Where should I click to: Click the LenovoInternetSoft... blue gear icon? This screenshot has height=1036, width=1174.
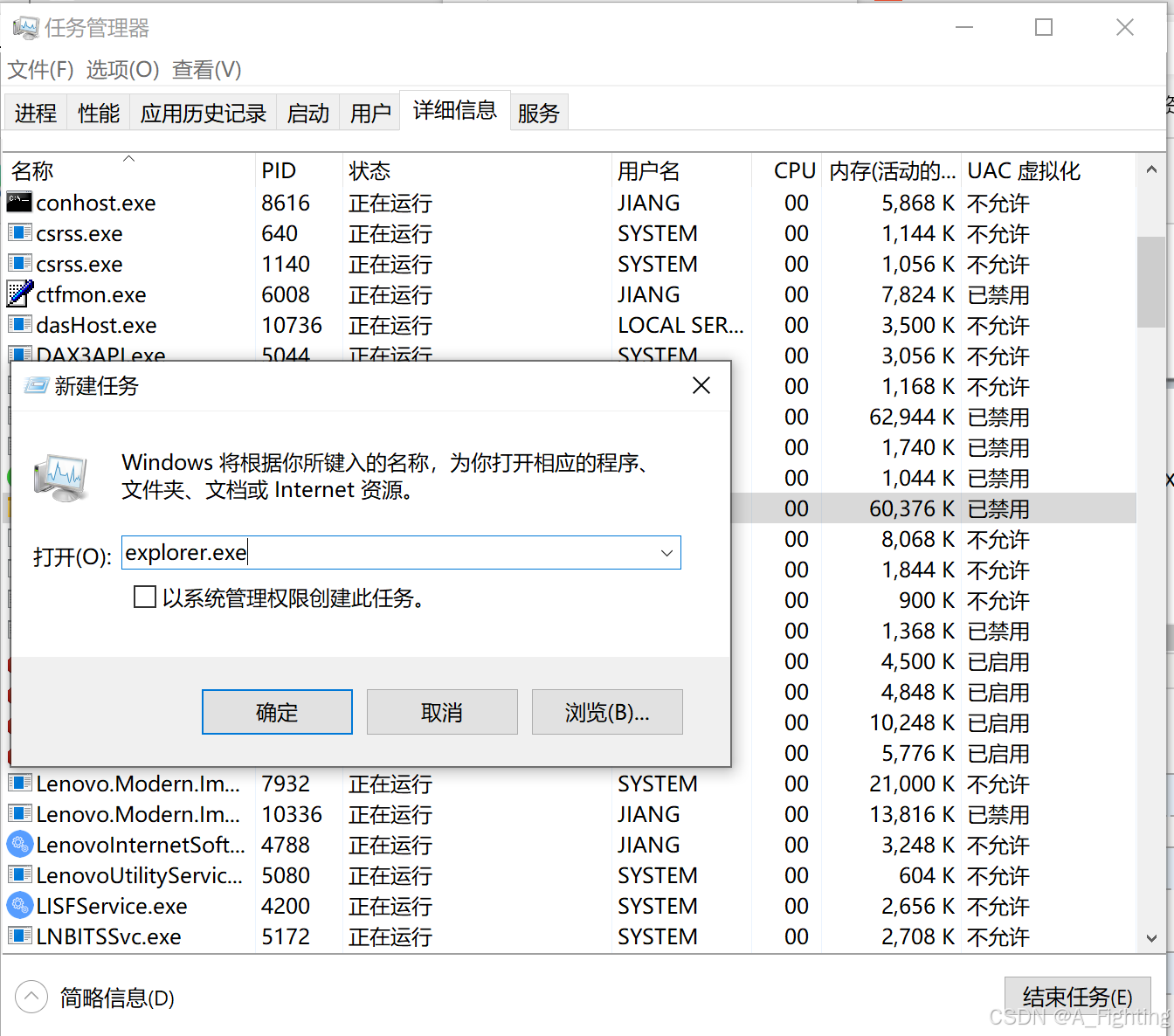coord(19,845)
